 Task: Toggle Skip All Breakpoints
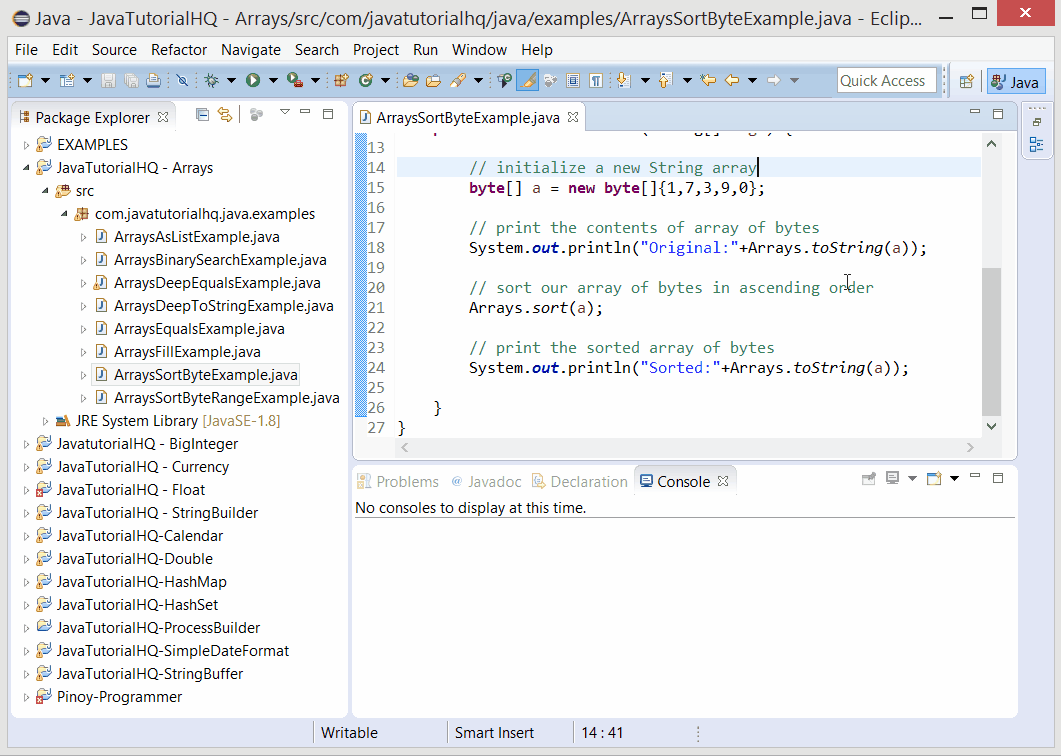coord(182,78)
